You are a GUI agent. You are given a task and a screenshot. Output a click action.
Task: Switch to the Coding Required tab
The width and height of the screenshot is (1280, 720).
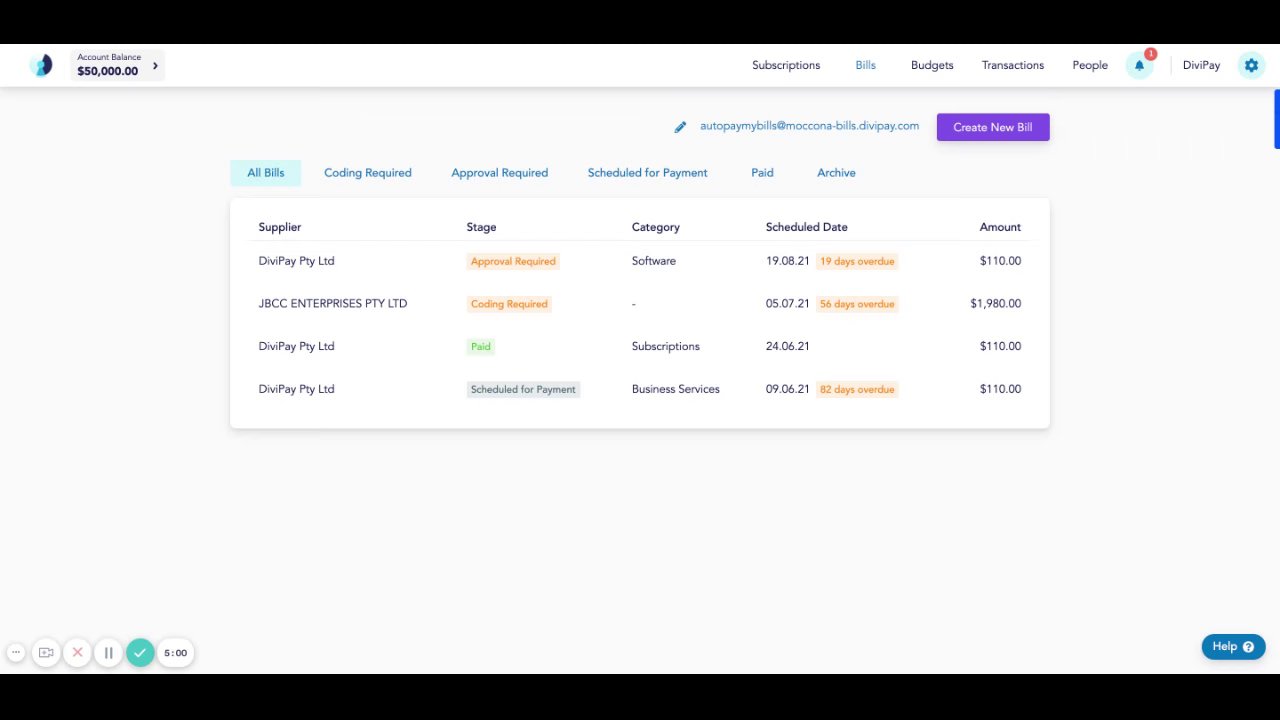[x=368, y=173]
